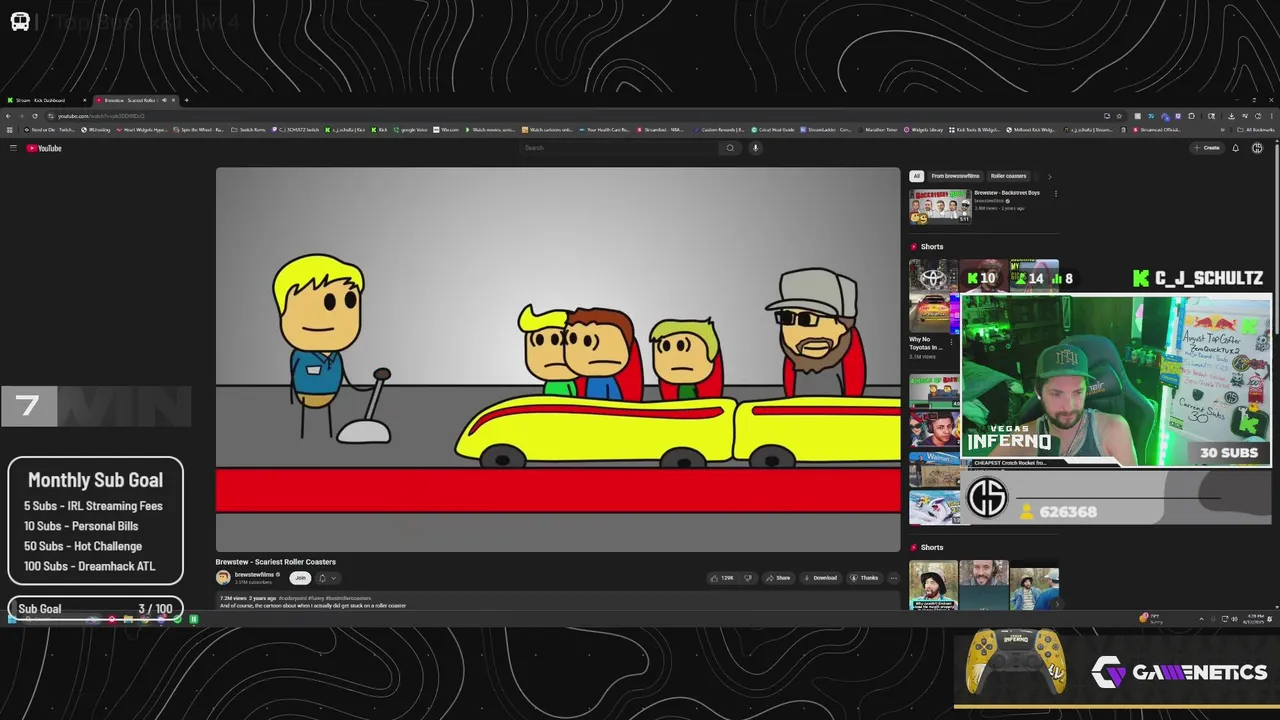1280x720 pixels.
Task: Like the video showing 129K likes
Action: [722, 578]
